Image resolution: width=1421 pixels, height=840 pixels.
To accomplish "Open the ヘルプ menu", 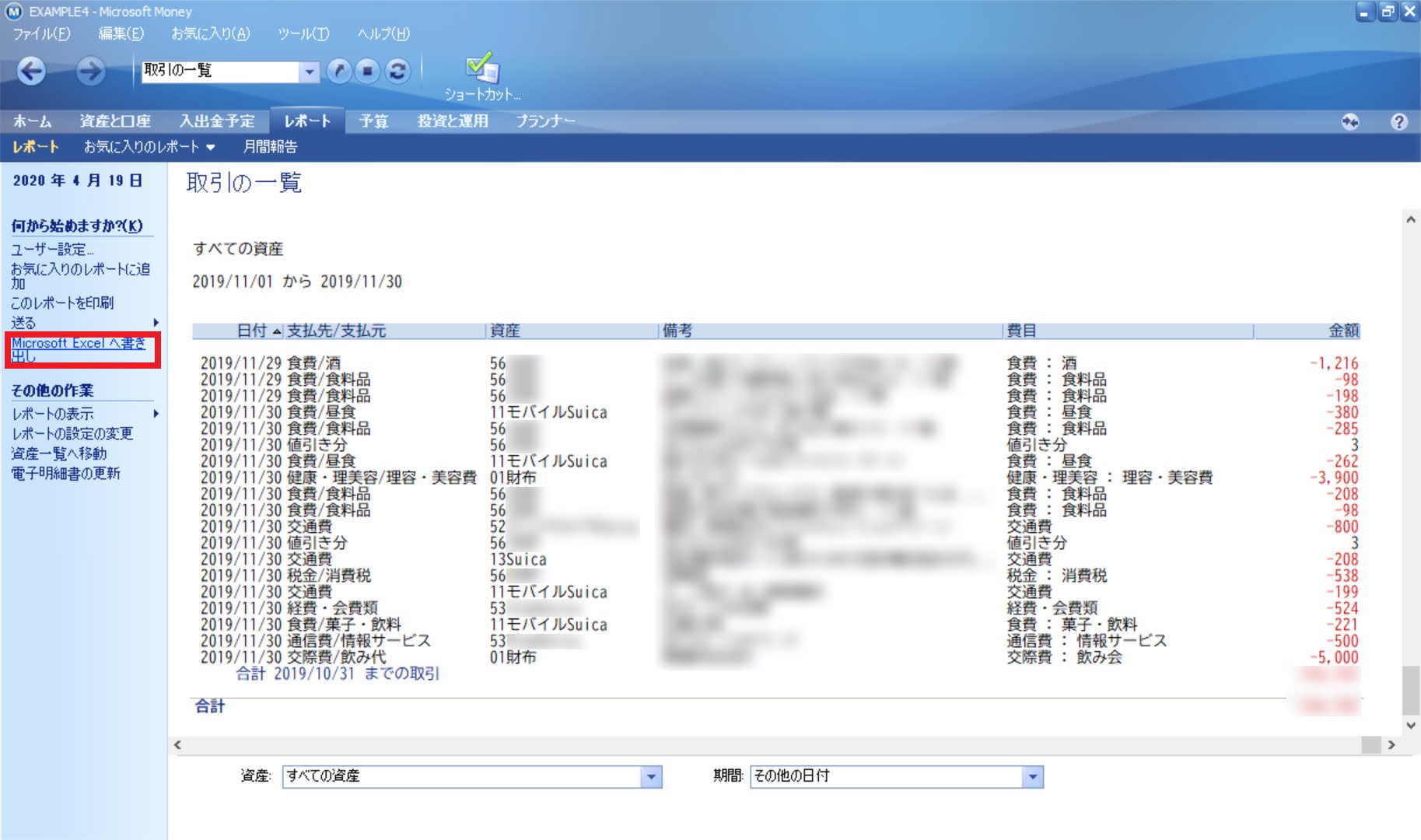I will (x=383, y=33).
